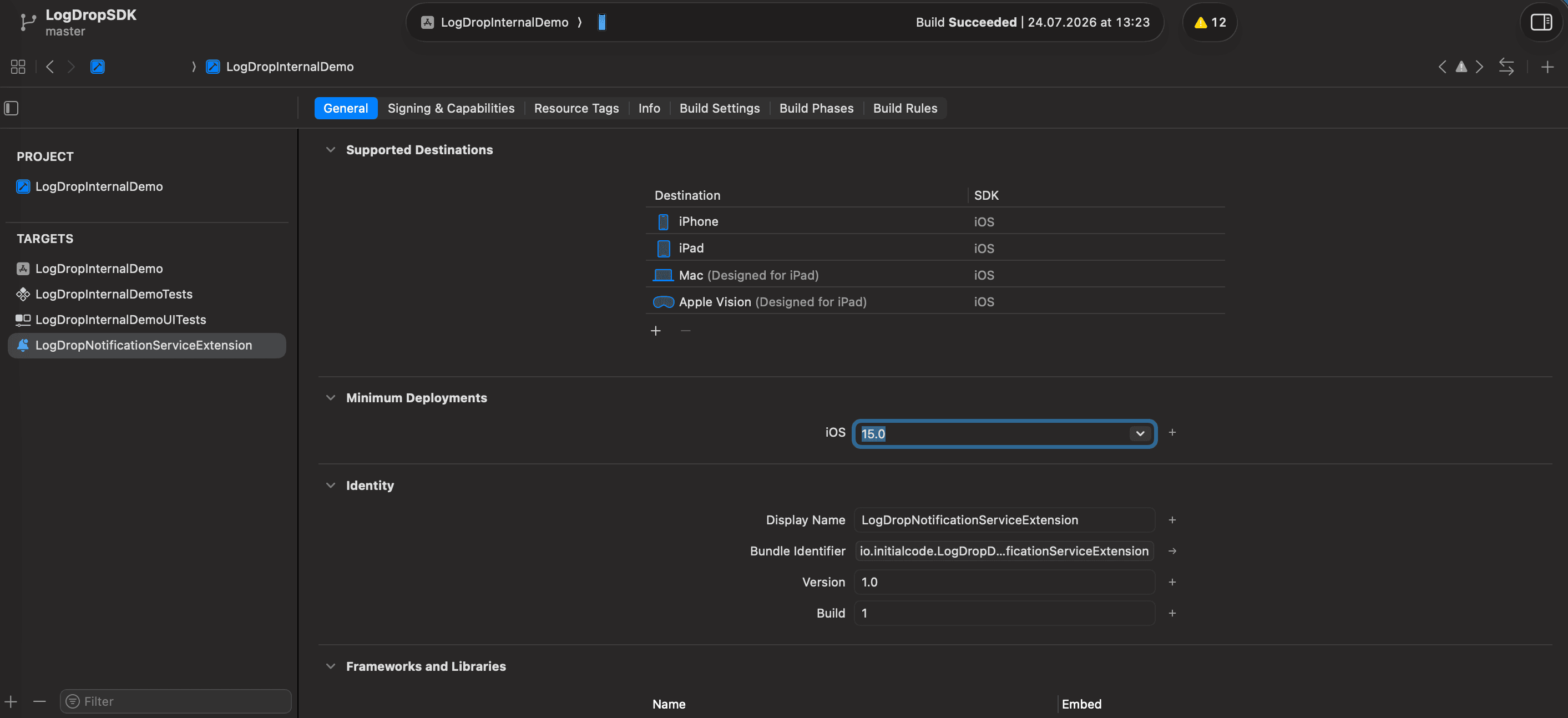1568x718 pixels.
Task: Collapse the Minimum Deployments section
Action: (331, 397)
